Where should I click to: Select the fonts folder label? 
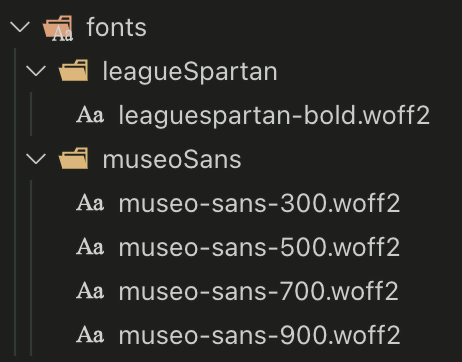click(x=117, y=27)
